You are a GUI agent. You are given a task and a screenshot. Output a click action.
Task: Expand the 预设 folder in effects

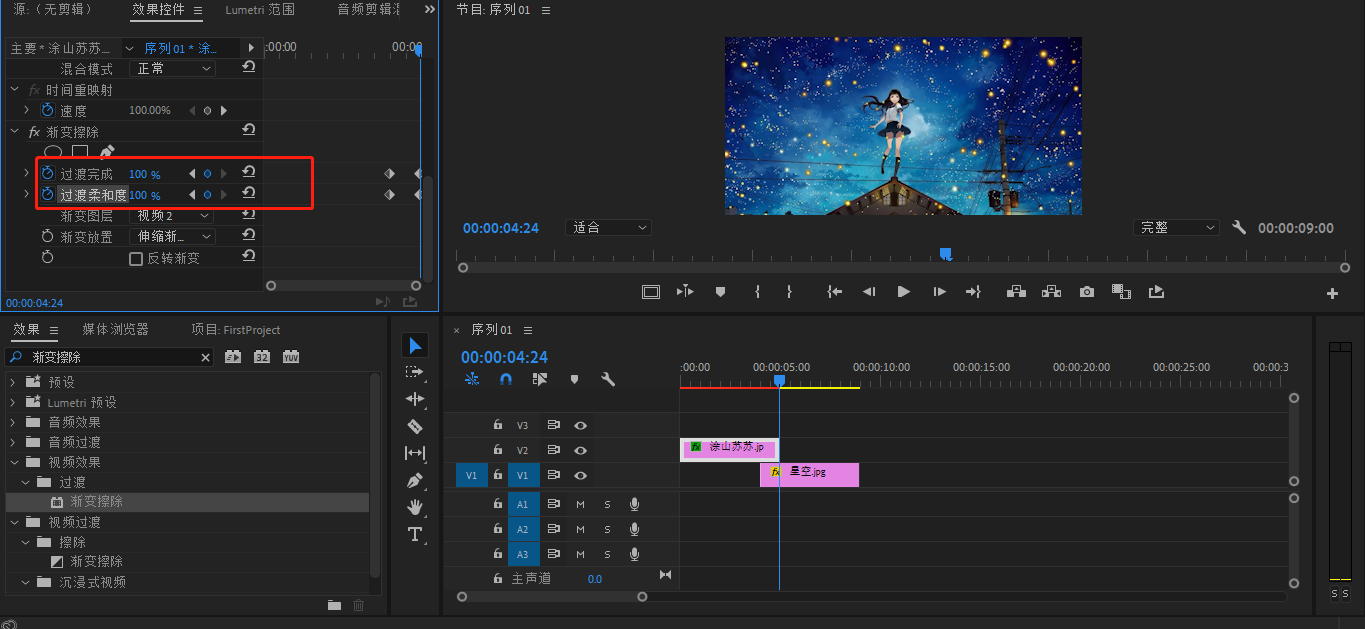(x=13, y=382)
